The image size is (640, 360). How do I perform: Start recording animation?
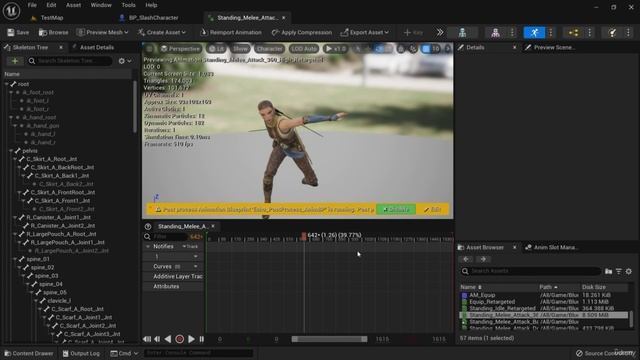coord(179,339)
